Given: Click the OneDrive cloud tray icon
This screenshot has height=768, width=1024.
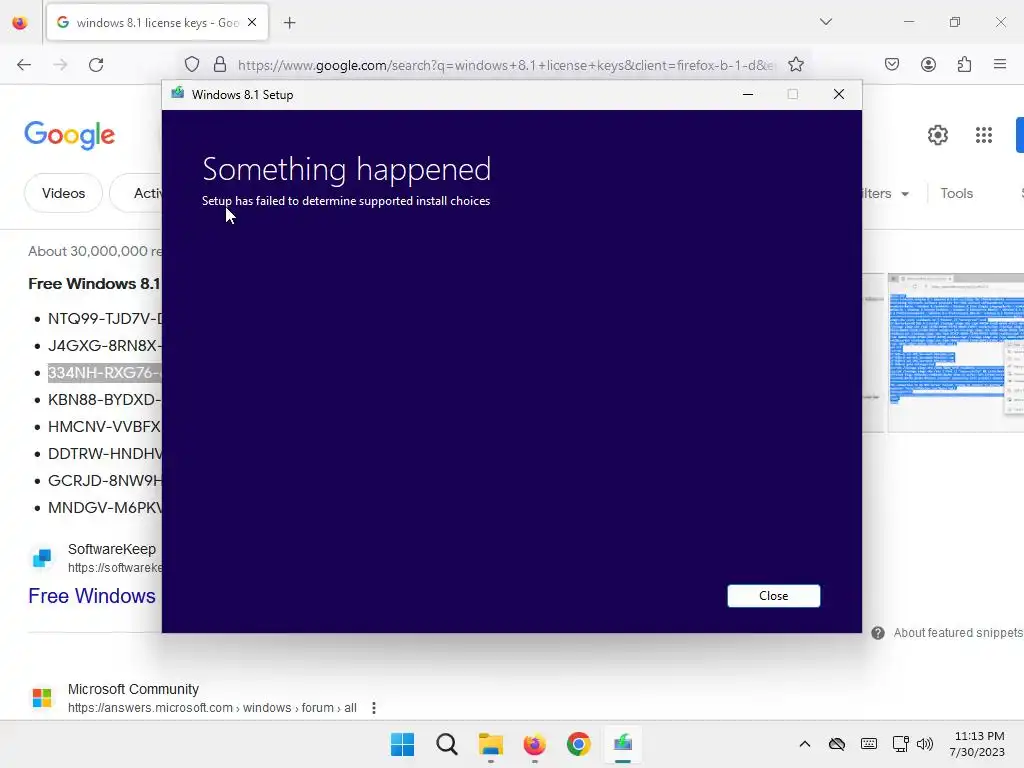Looking at the screenshot, I should (837, 744).
